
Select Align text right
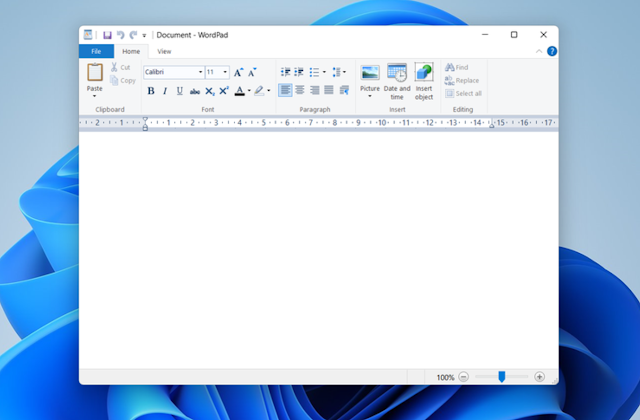tap(314, 90)
